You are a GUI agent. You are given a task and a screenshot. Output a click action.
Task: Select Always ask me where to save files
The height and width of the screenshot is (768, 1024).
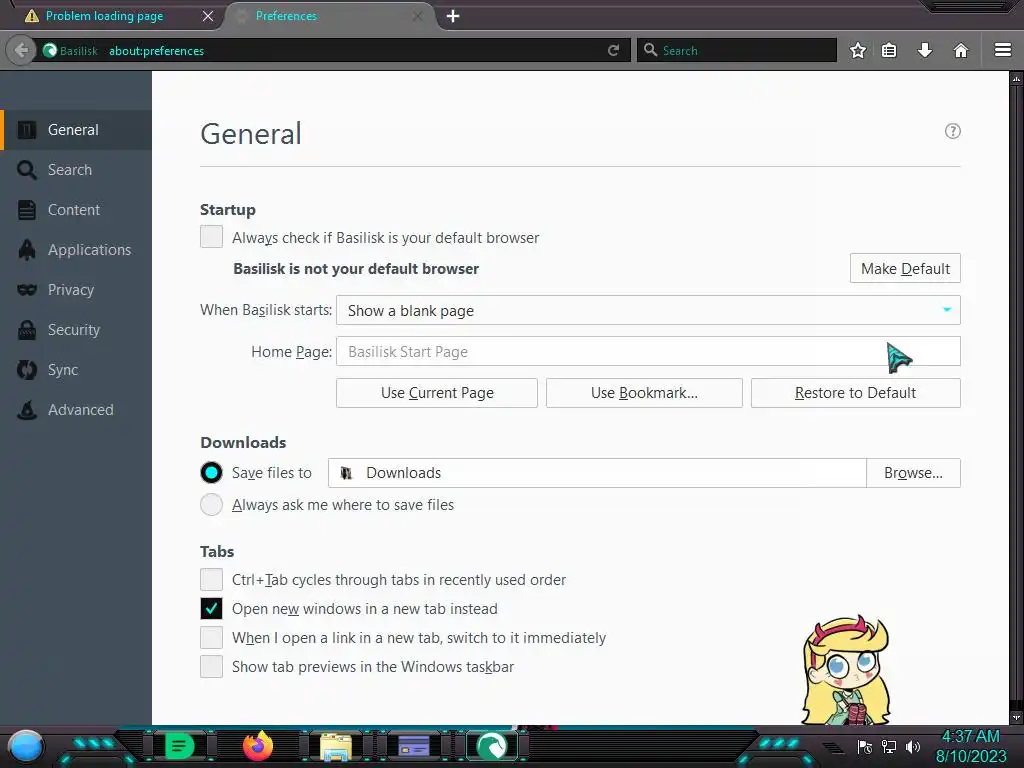coord(211,504)
